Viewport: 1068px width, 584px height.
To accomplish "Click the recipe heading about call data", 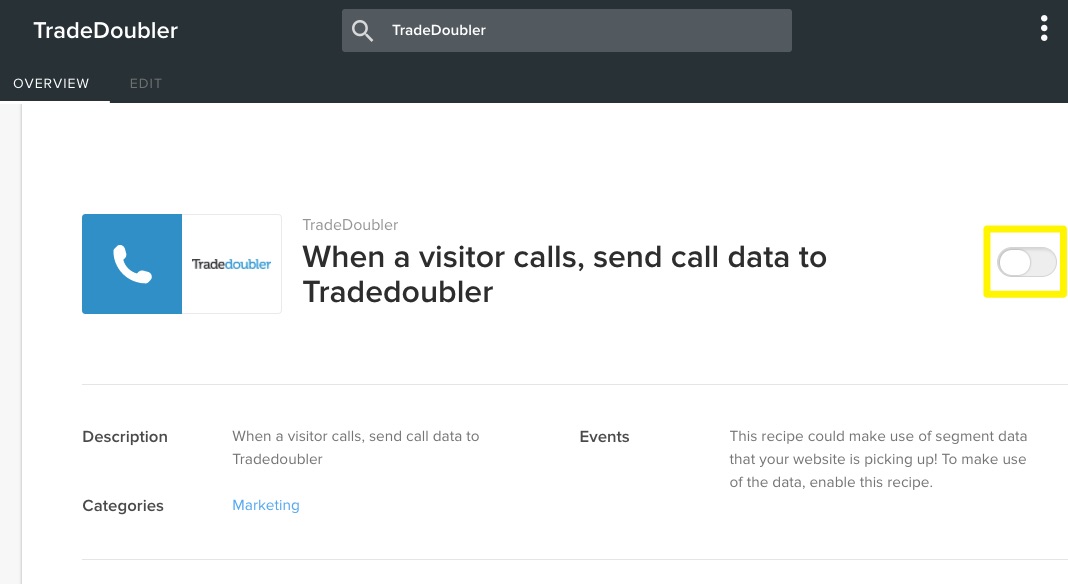I will coord(564,275).
